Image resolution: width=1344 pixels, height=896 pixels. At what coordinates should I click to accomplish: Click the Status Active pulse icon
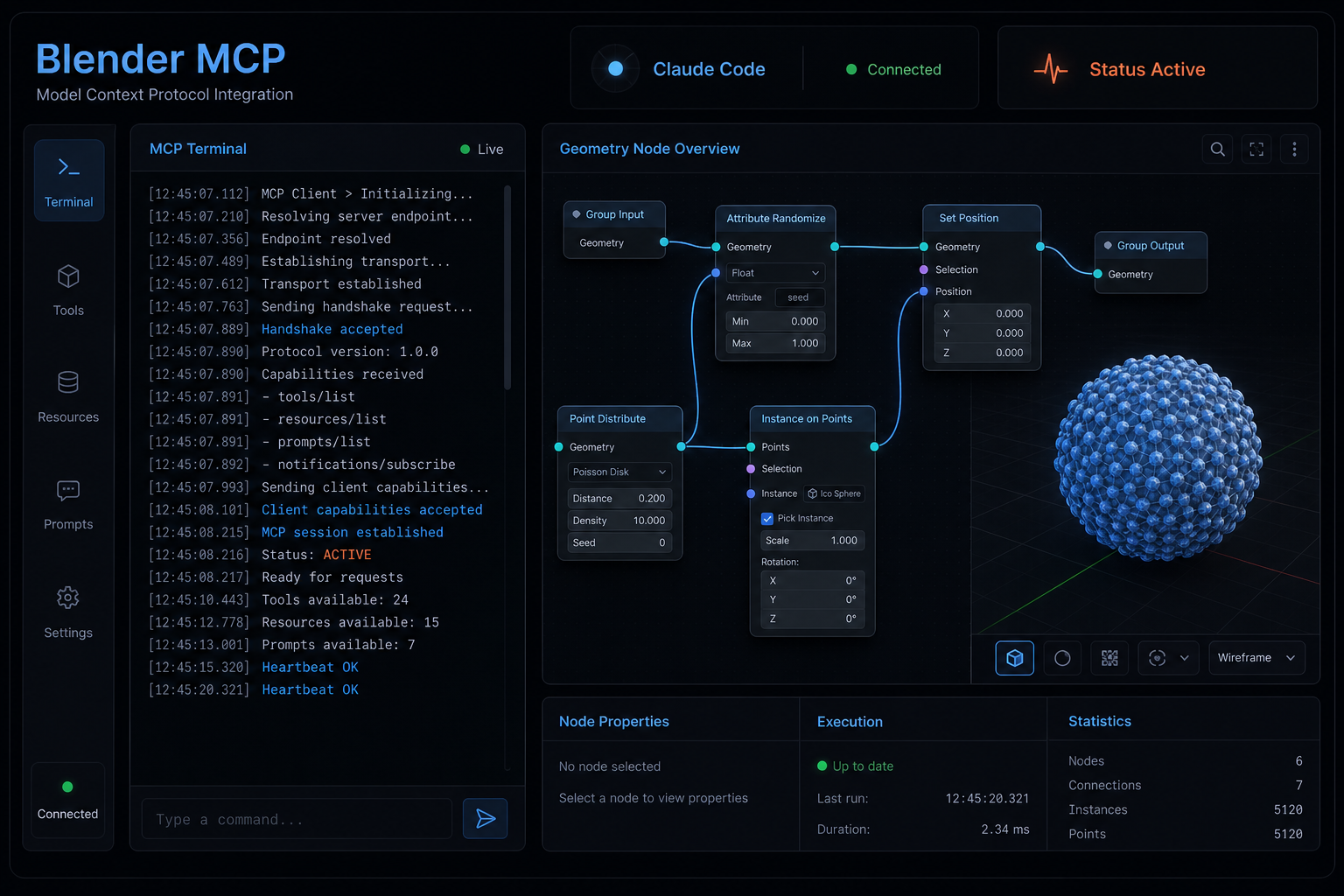click(x=1051, y=69)
